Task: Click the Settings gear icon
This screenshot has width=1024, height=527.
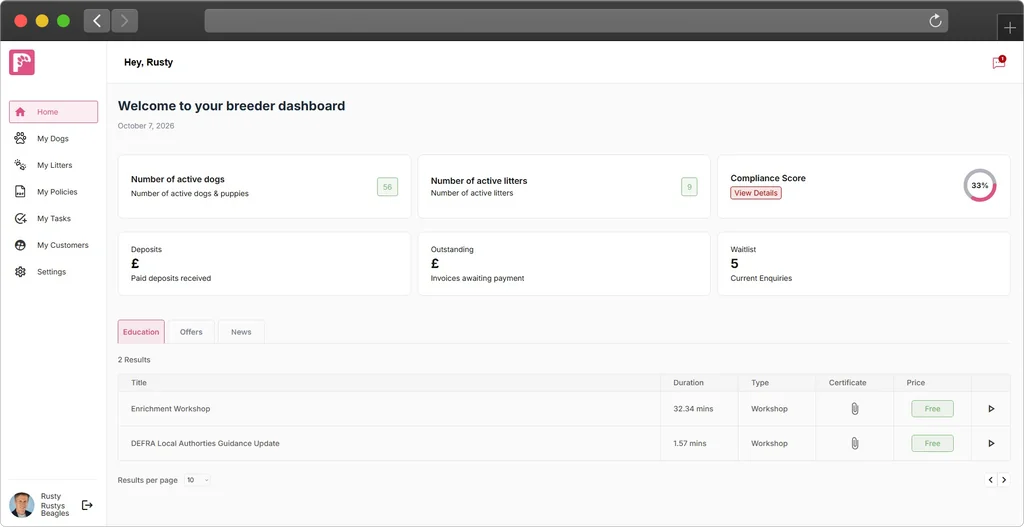Action: [x=20, y=272]
